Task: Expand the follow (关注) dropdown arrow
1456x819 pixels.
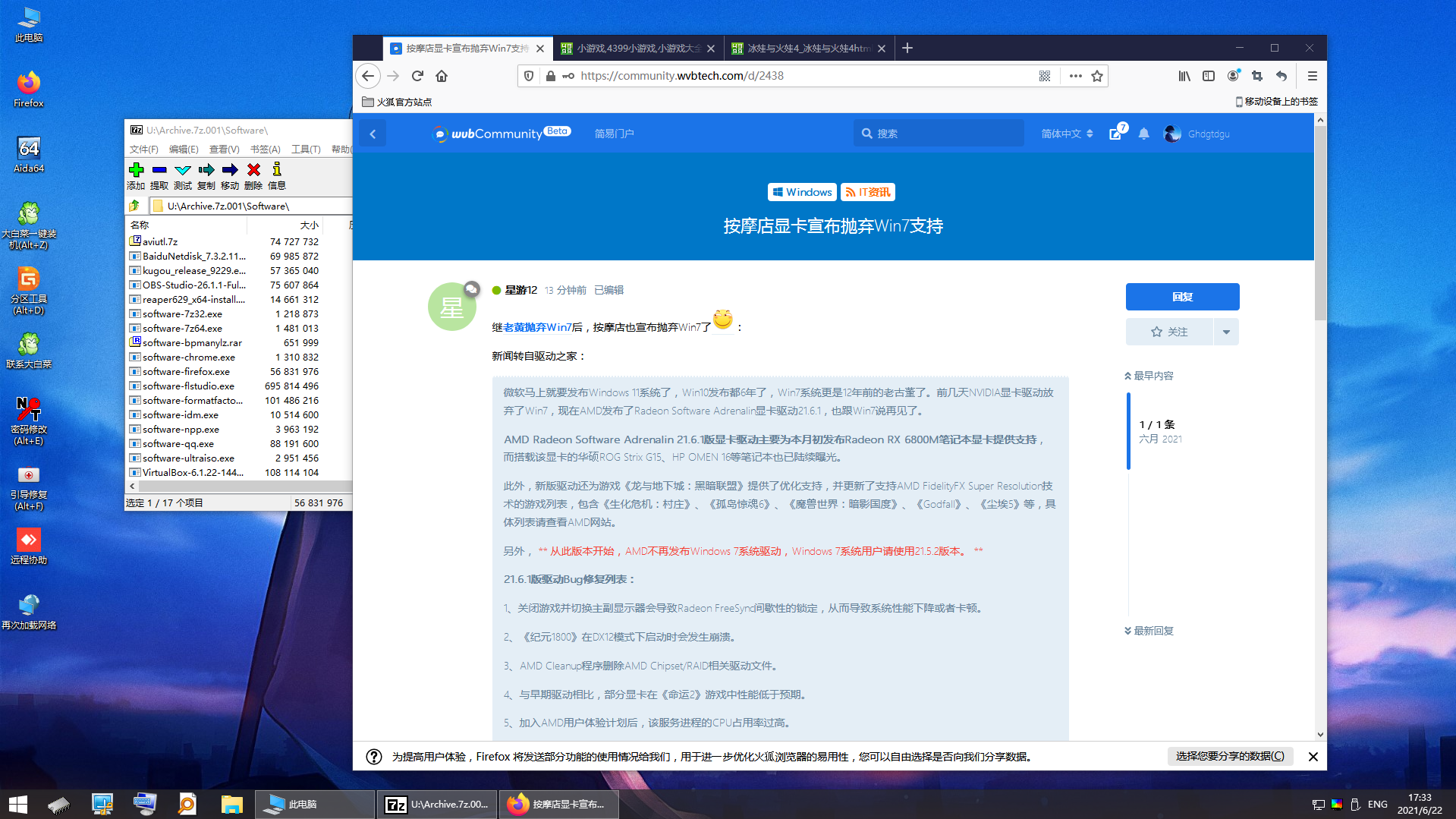Action: (x=1226, y=332)
